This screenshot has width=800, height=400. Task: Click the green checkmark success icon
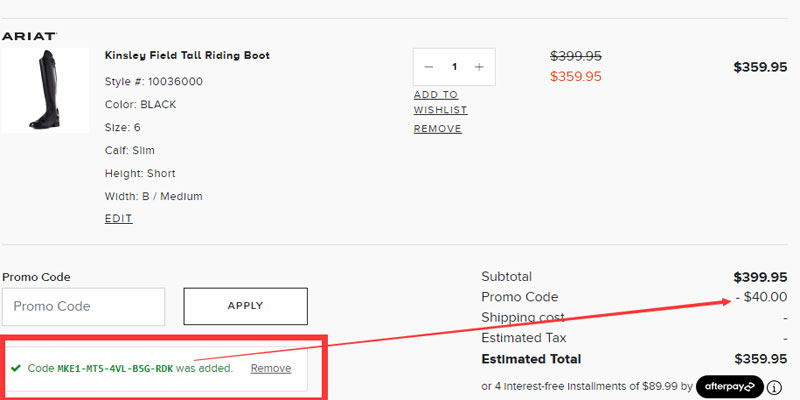point(16,368)
